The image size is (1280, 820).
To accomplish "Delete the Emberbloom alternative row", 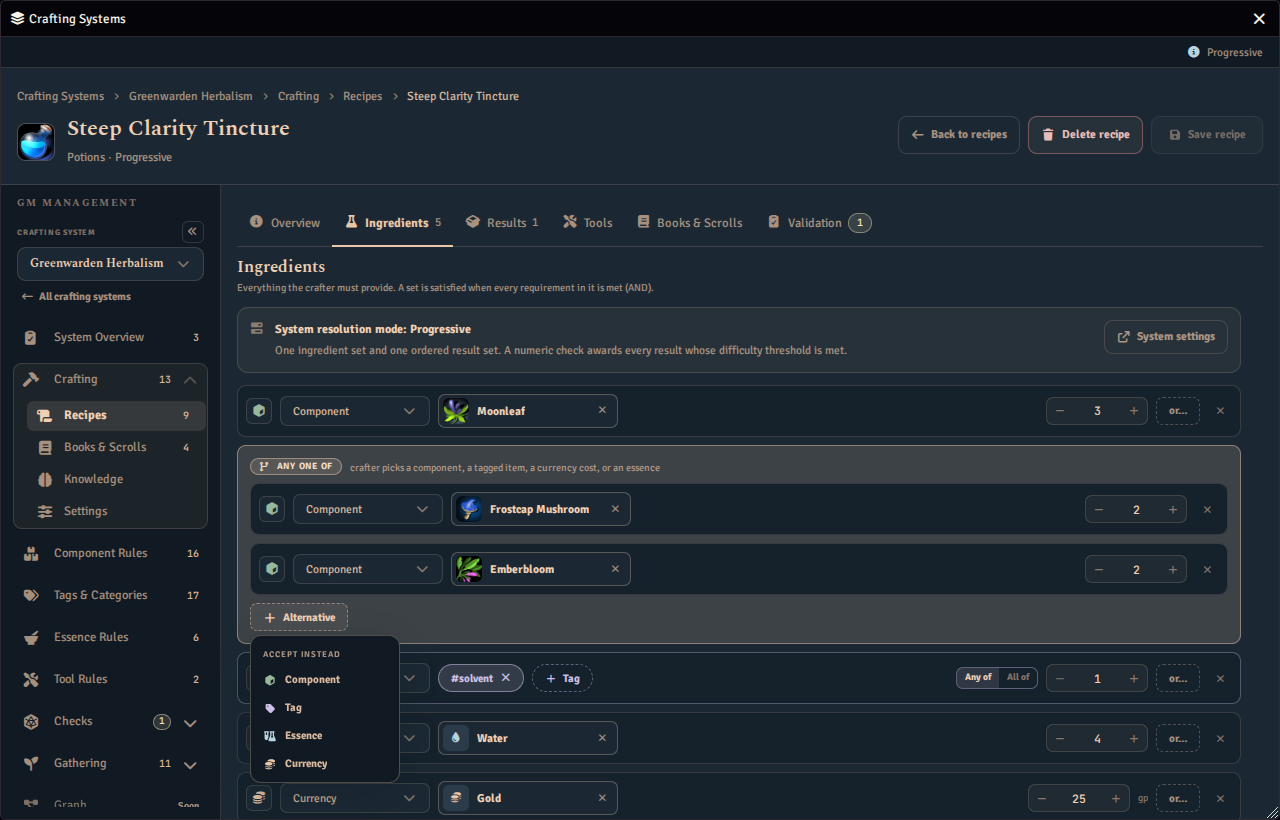I will (x=1207, y=569).
